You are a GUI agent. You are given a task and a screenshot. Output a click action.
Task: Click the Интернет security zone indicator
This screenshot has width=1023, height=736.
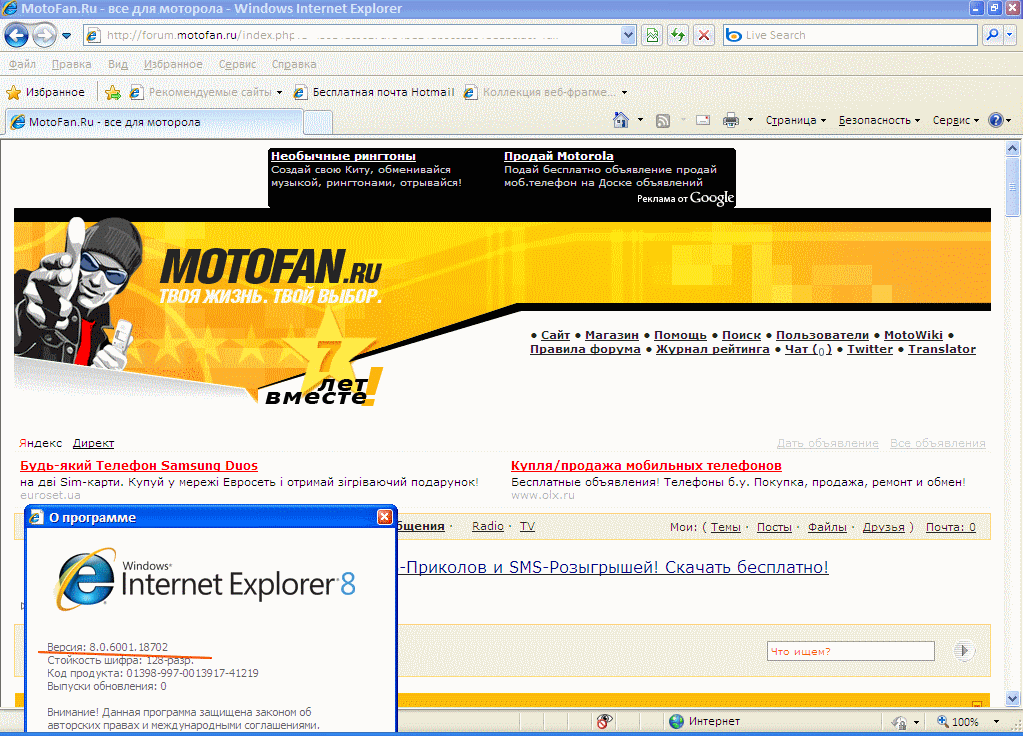705,722
